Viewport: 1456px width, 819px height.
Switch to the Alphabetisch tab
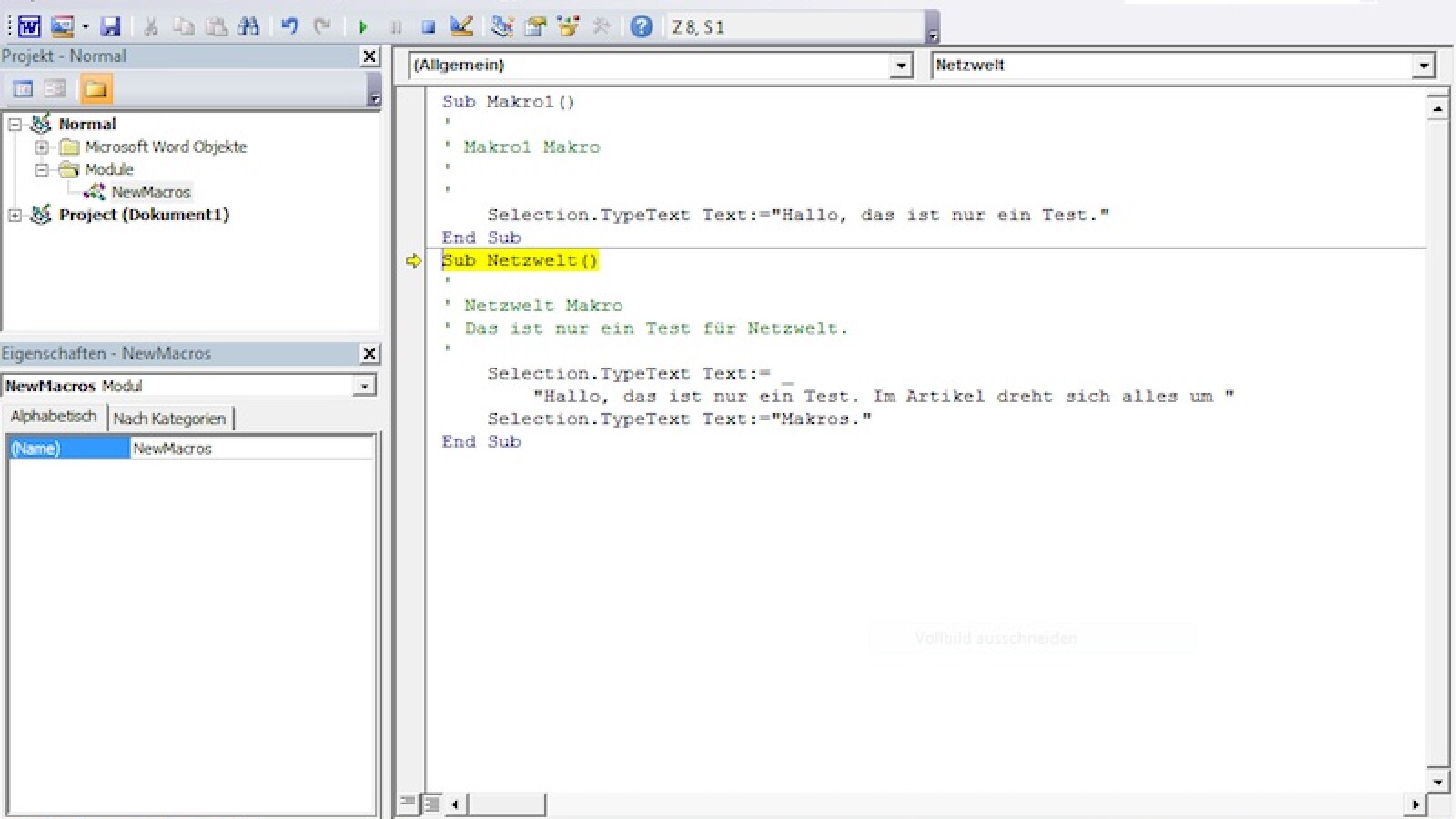54,416
